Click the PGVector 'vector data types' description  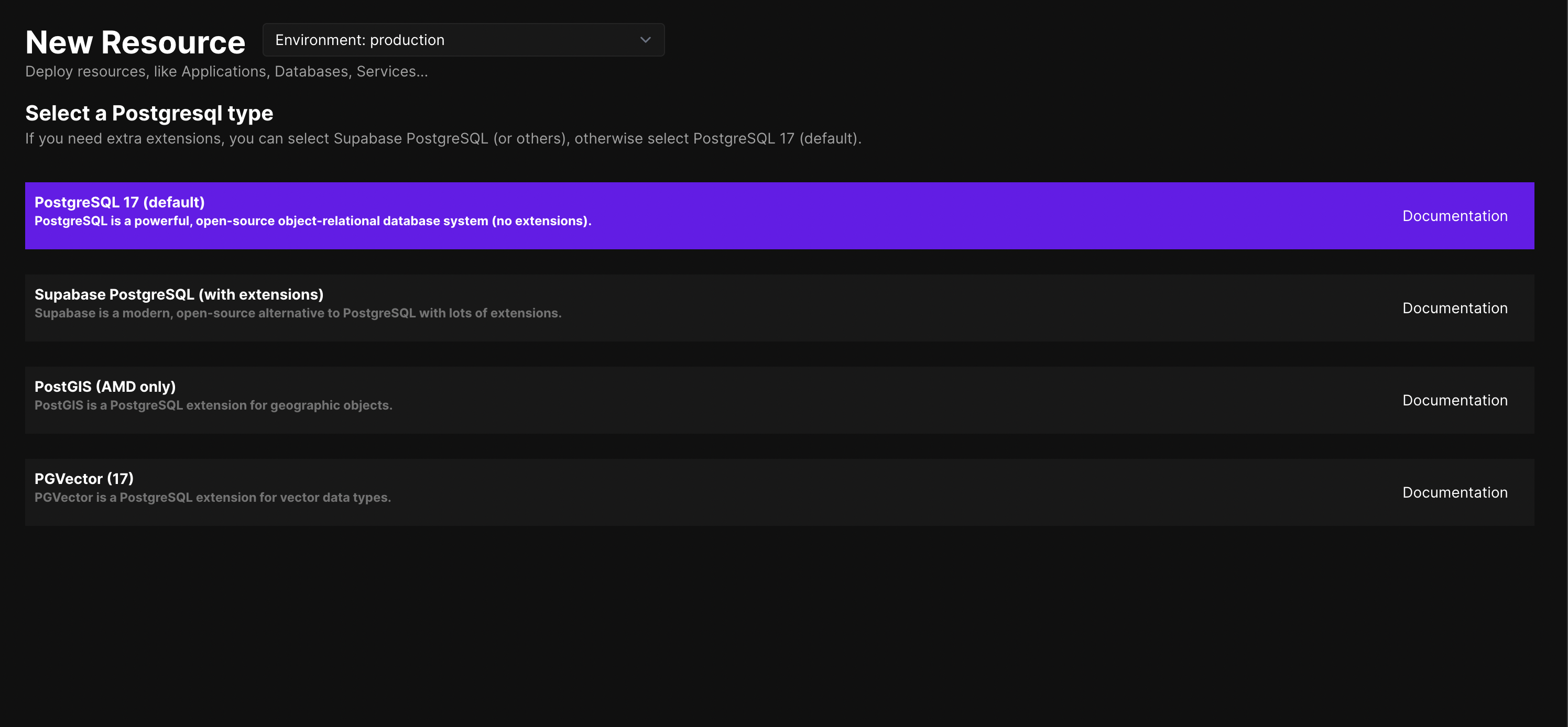(x=212, y=498)
